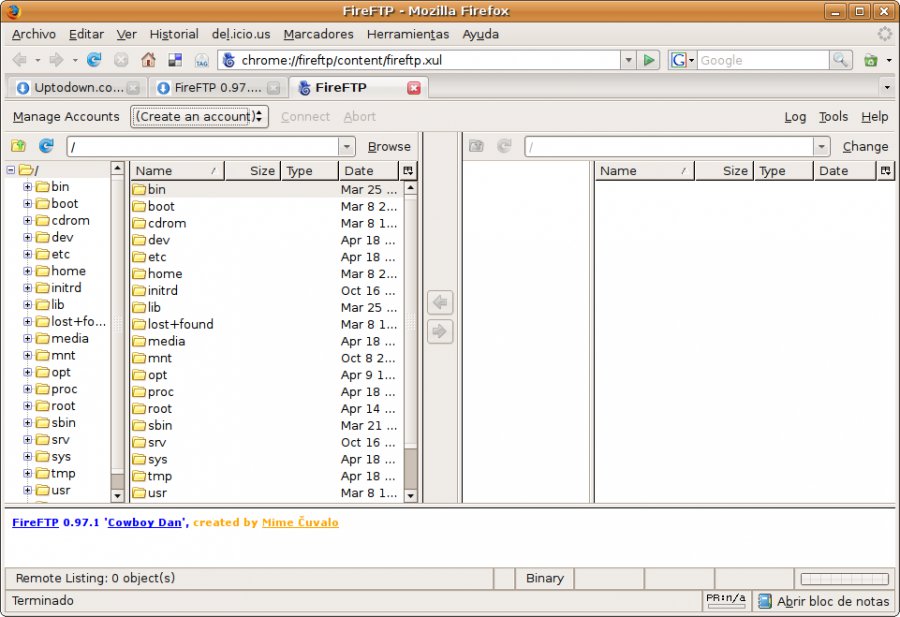Screen dimensions: 900x617
Task: Open the Archivo menu
Action: (x=34, y=34)
